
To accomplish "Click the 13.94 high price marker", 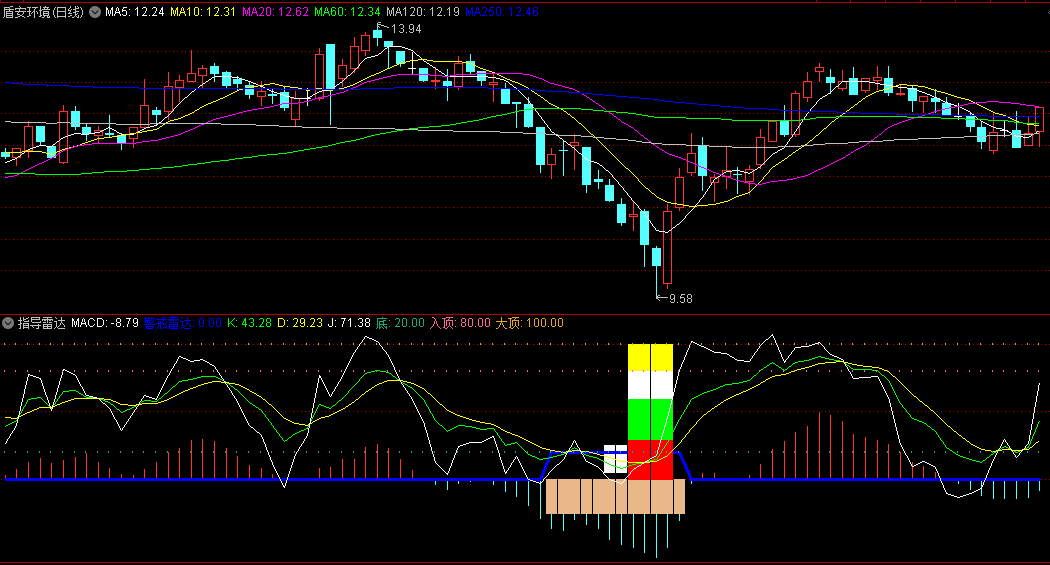I will 406,29.
